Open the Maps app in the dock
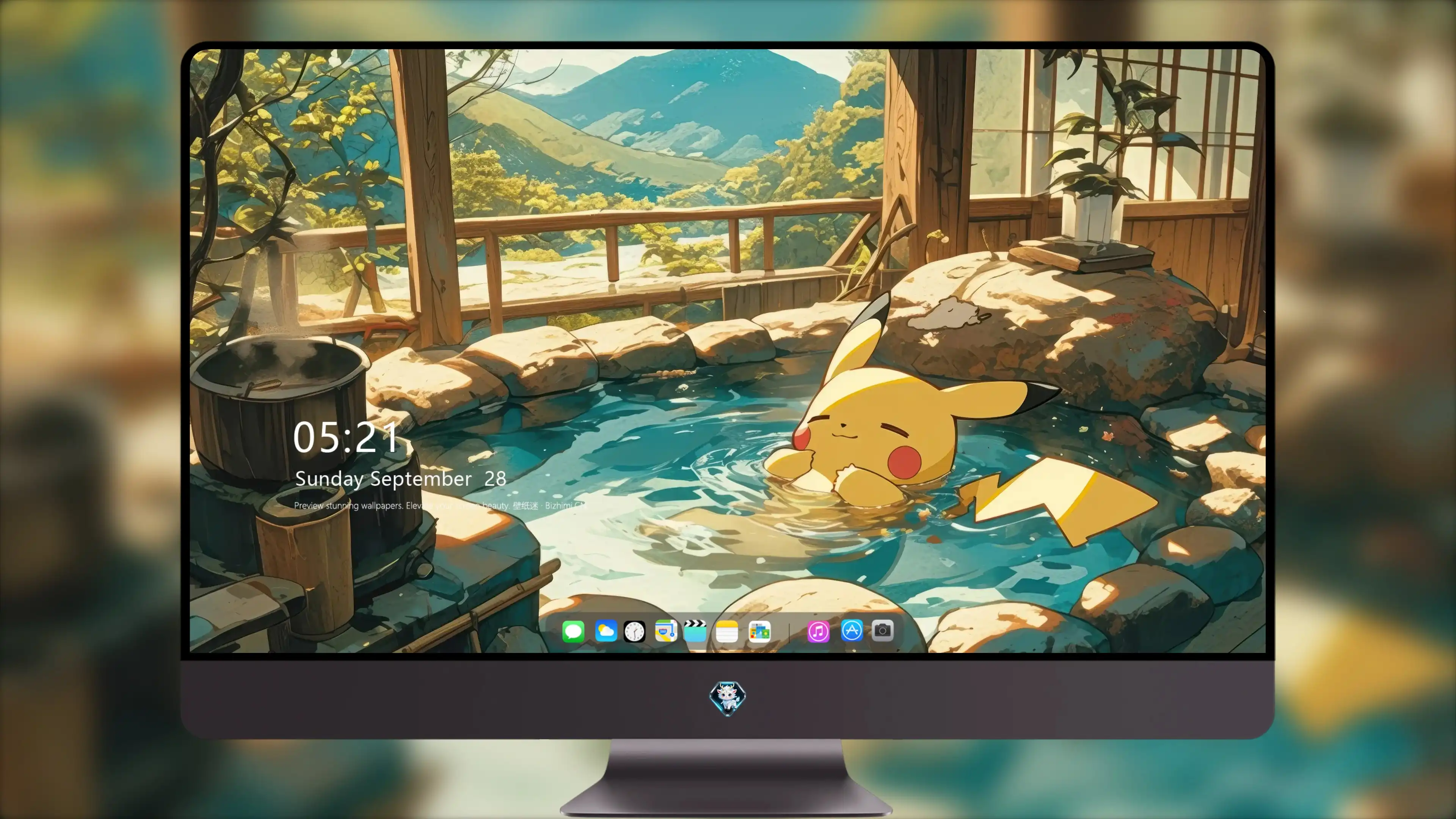The height and width of the screenshot is (819, 1456). pos(666,631)
